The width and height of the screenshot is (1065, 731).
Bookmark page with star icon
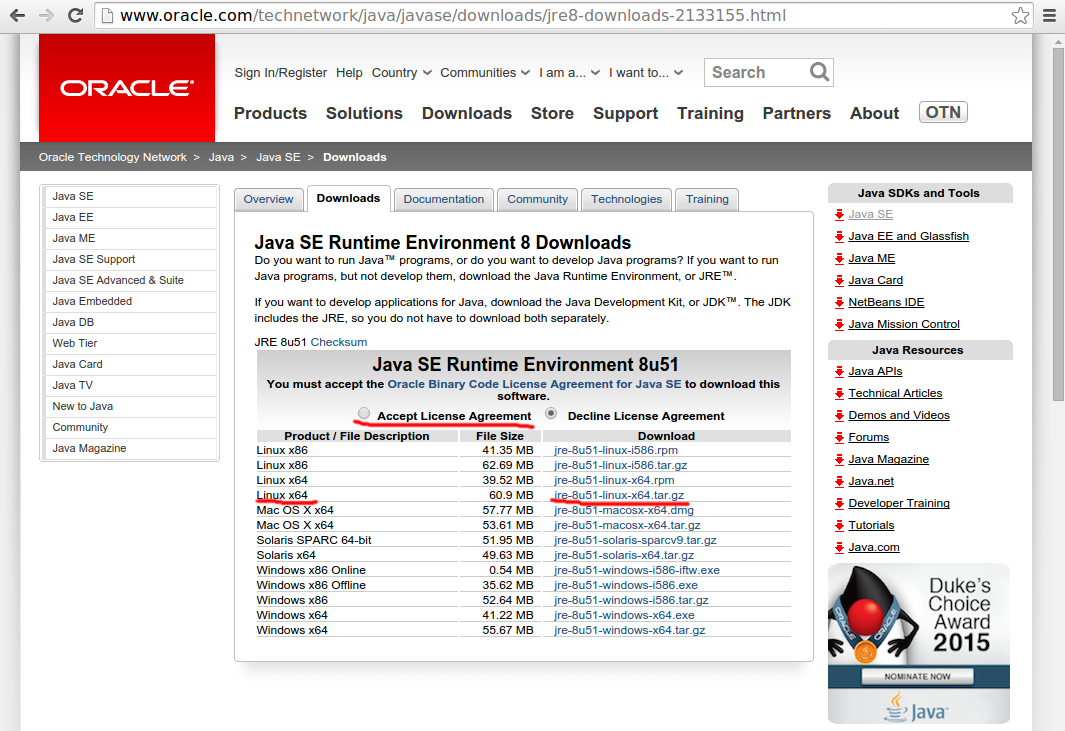click(x=1020, y=16)
